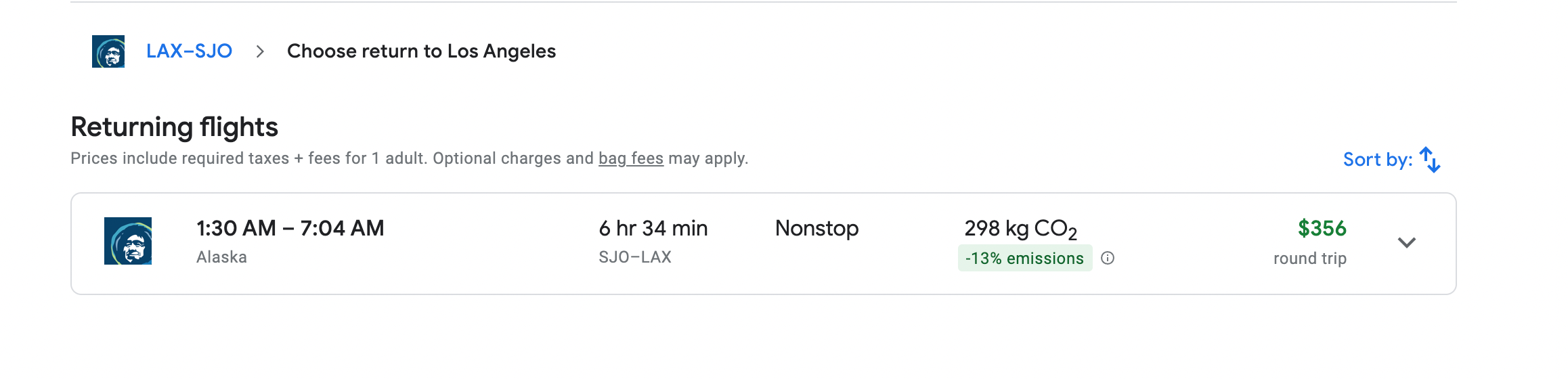Click the "Returning flights" heading
Viewport: 1568px width, 379px height.
point(174,127)
